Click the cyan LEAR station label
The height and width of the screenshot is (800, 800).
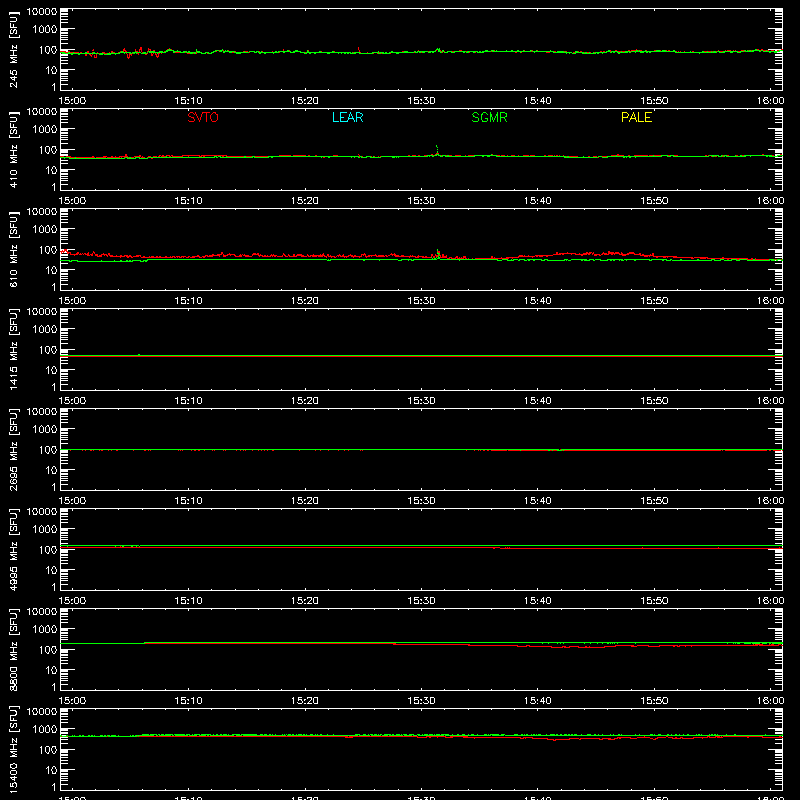(x=347, y=117)
